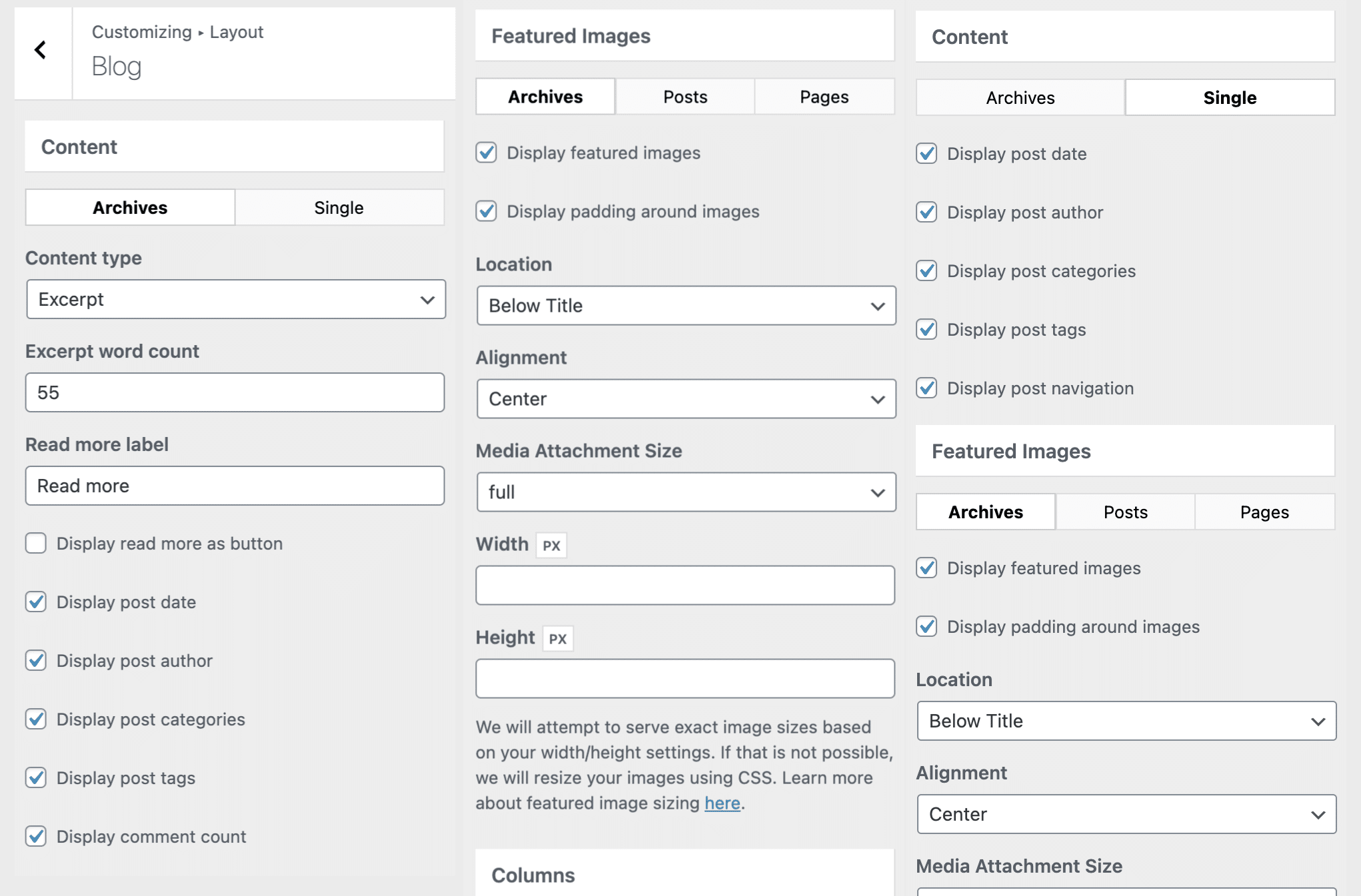
Task: Click inside the Width PX input field
Action: pyautogui.click(x=685, y=585)
